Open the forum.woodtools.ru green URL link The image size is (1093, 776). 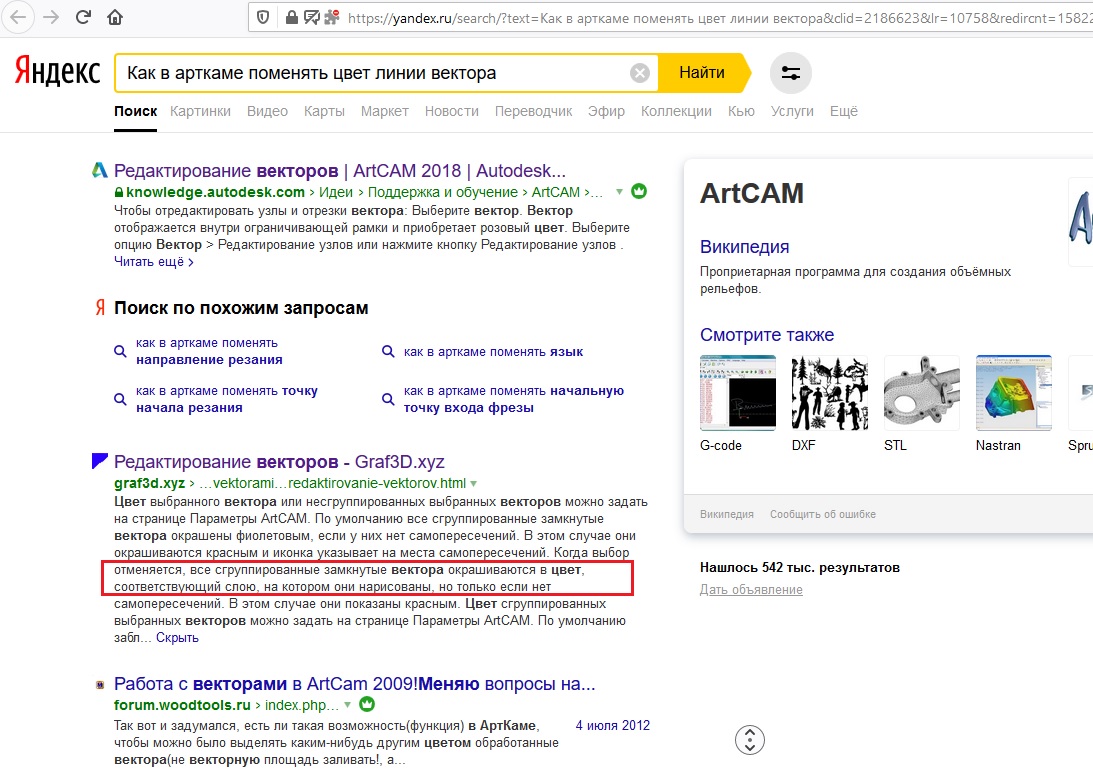click(182, 705)
